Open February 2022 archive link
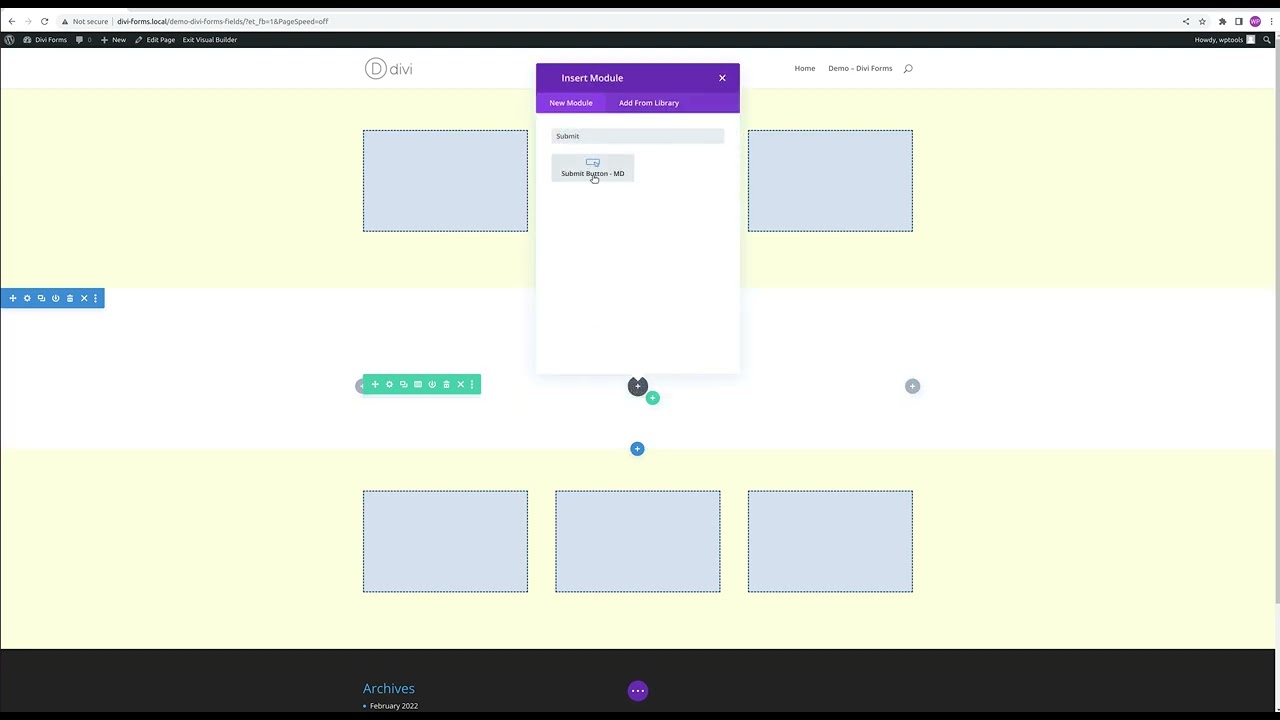1280x720 pixels. pos(394,706)
